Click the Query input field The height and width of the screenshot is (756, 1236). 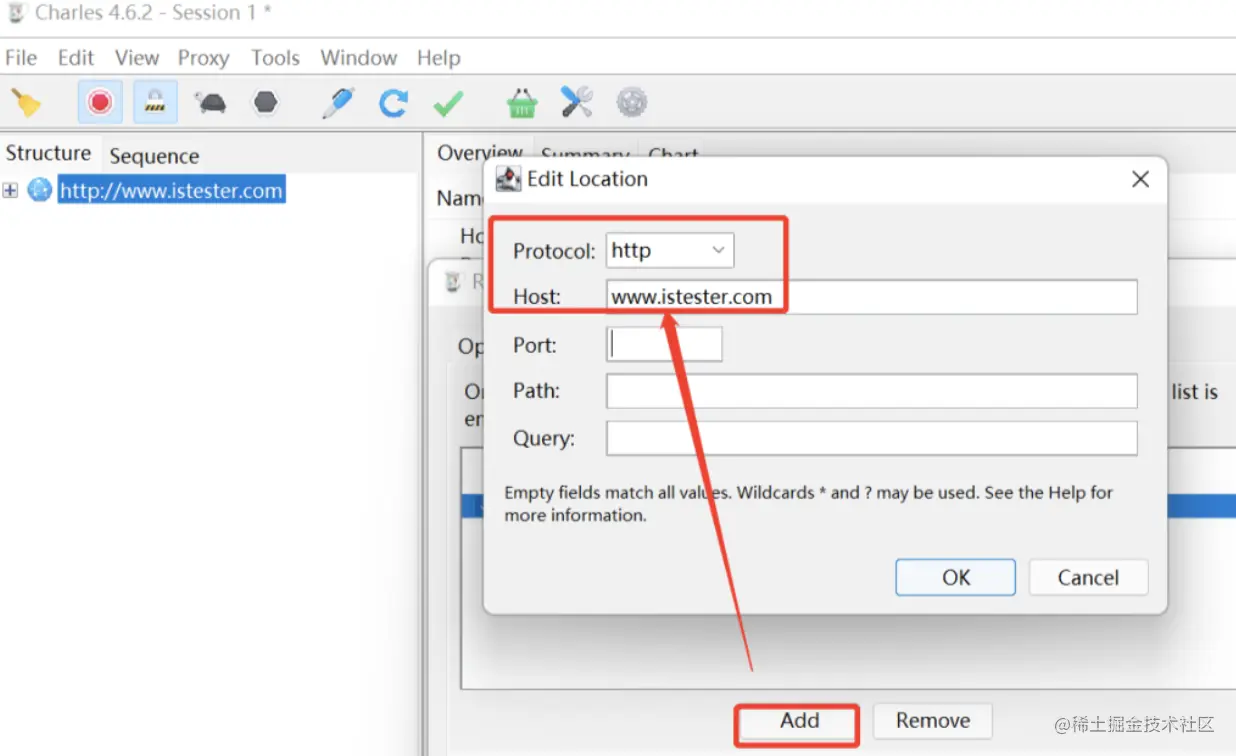[x=872, y=438]
